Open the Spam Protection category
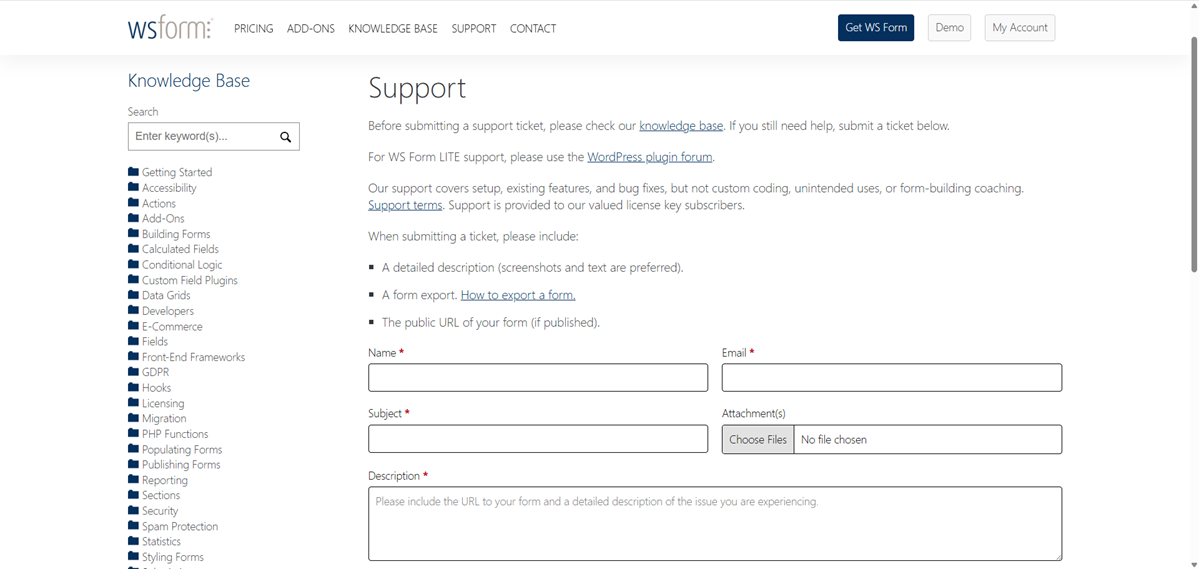 tap(179, 526)
